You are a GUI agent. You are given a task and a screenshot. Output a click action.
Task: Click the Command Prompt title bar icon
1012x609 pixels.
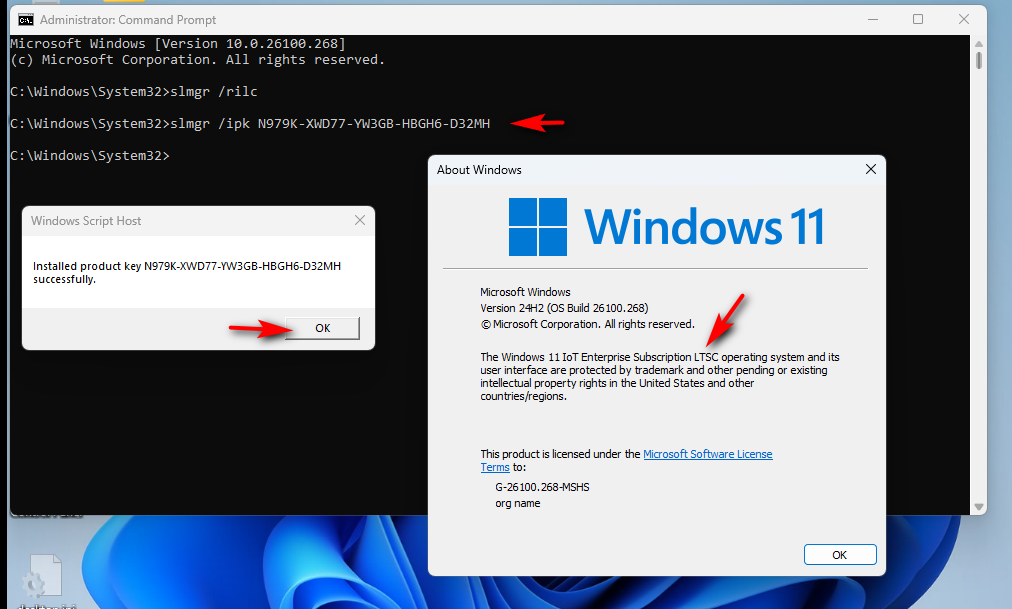pos(26,20)
